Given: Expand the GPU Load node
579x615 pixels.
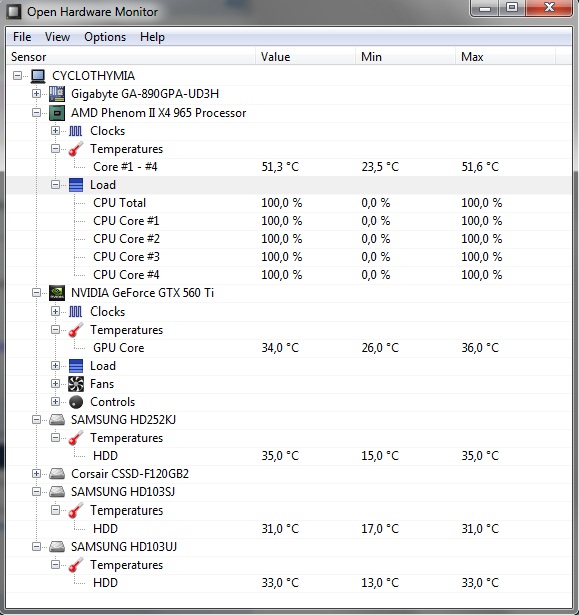Looking at the screenshot, I should (x=55, y=366).
